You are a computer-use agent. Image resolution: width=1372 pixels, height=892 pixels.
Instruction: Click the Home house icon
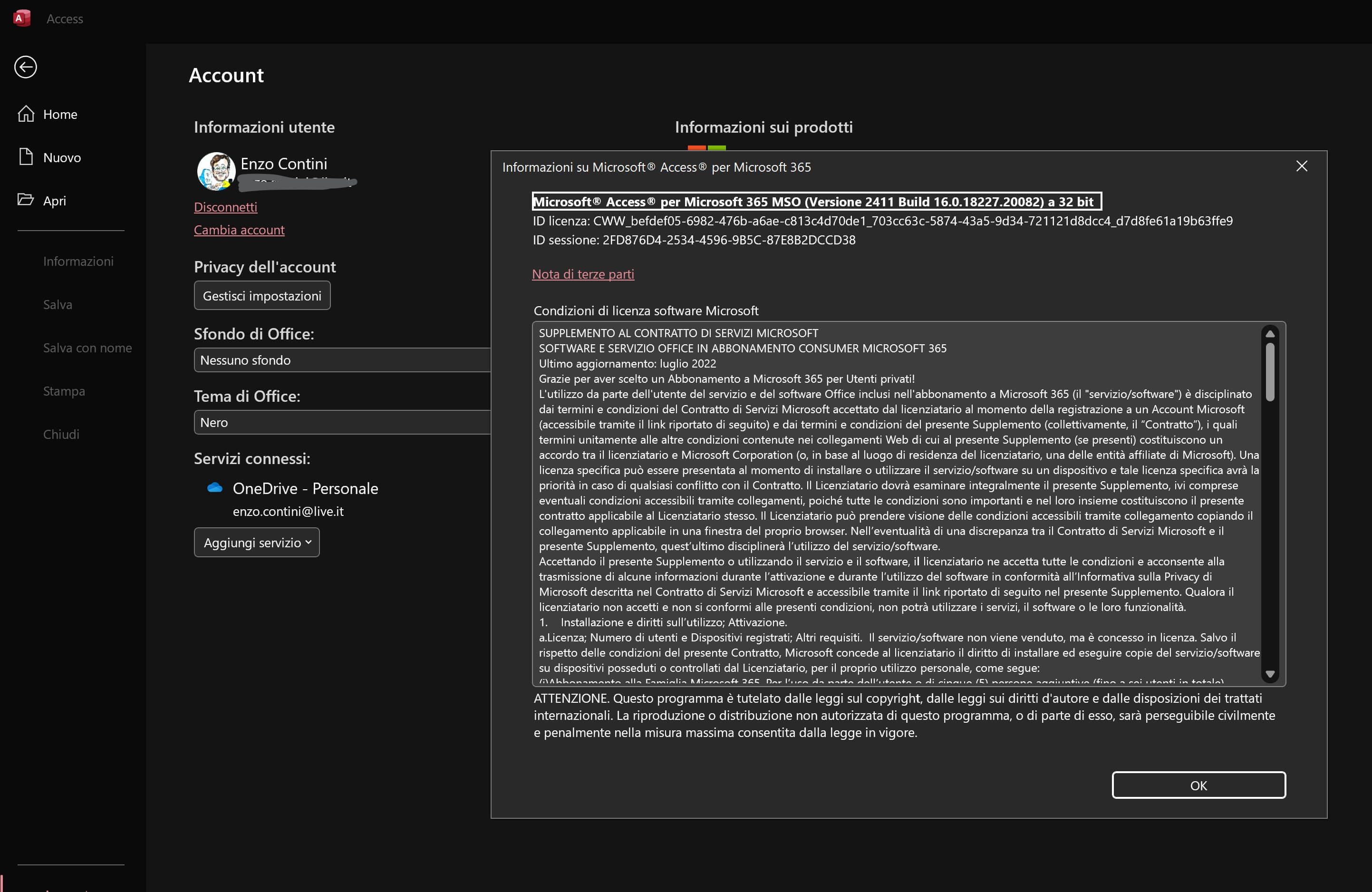click(x=26, y=114)
